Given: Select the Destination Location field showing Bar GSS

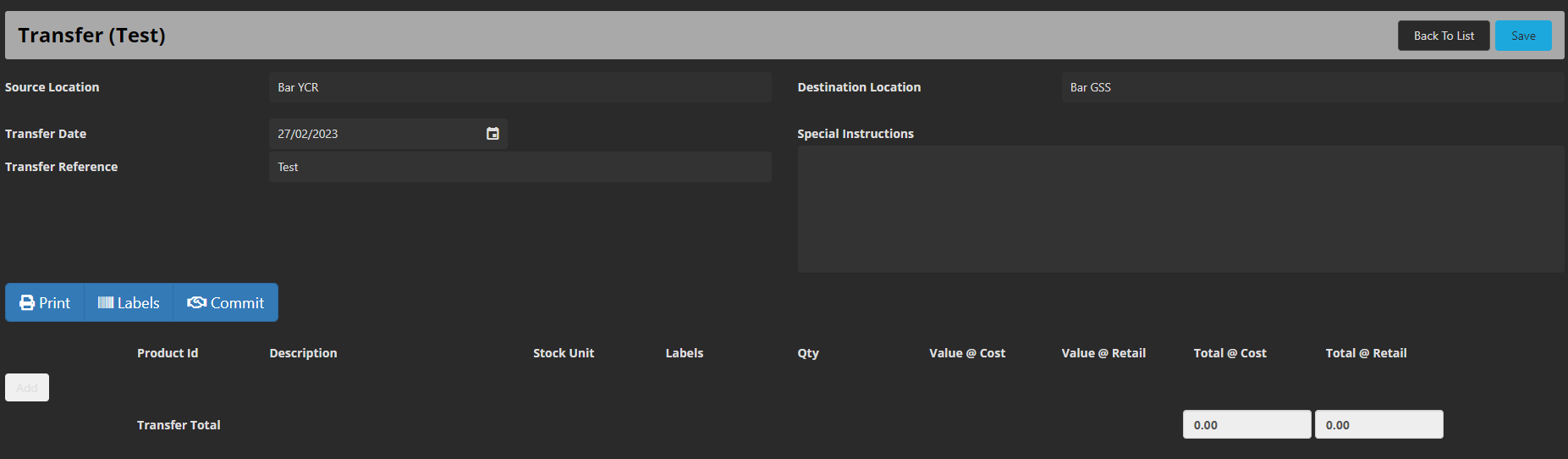Looking at the screenshot, I should coord(1312,87).
